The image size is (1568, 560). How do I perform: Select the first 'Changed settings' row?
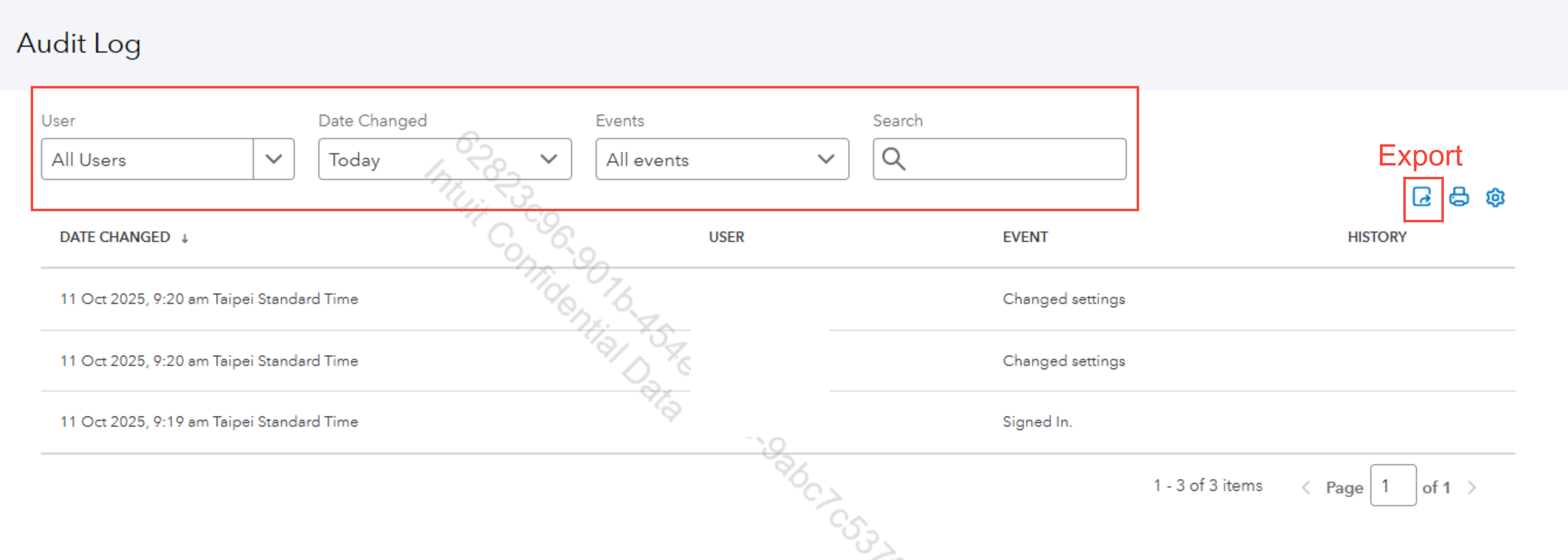[1063, 299]
